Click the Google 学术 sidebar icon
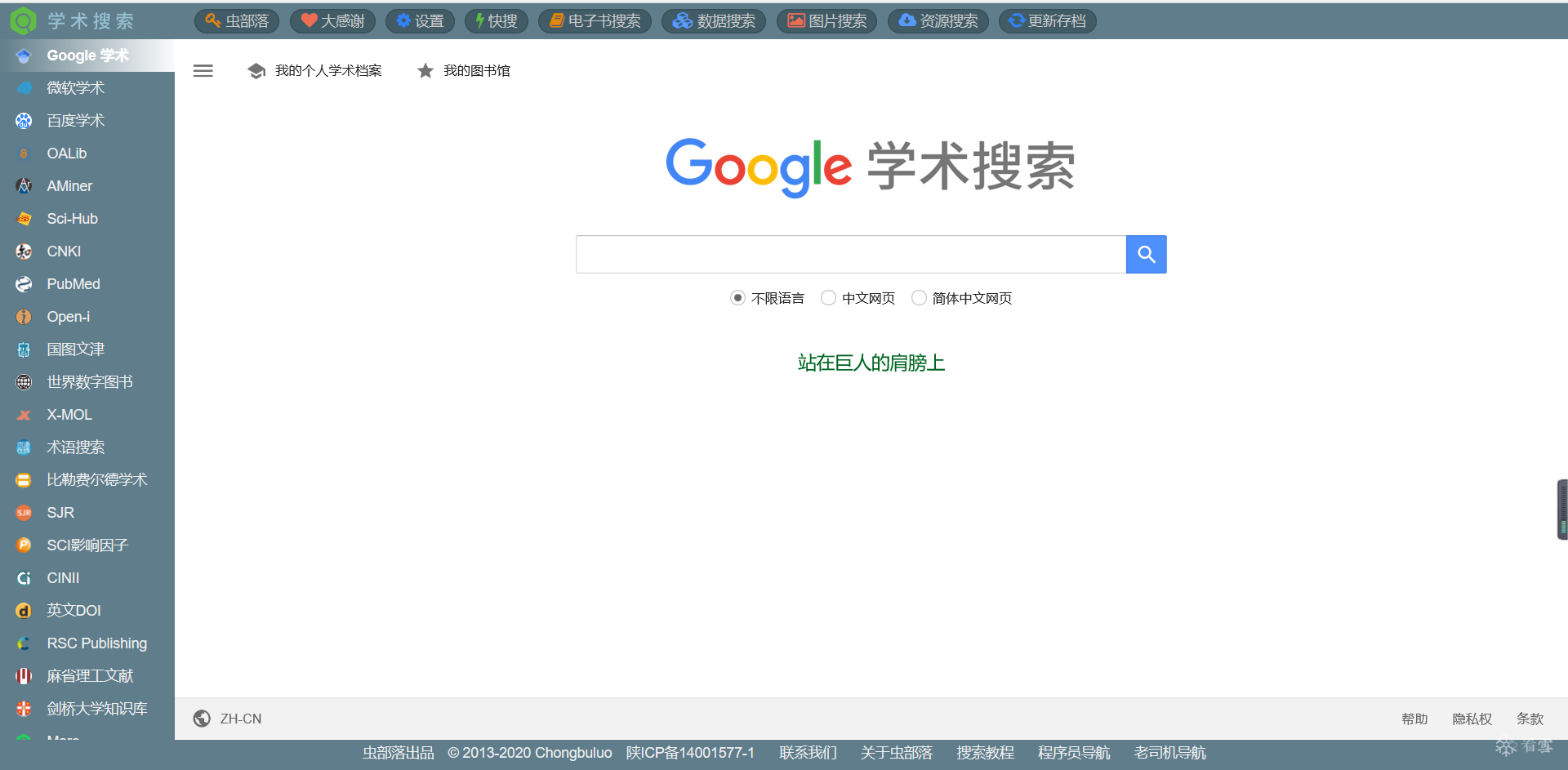The width and height of the screenshot is (1568, 770). coord(24,56)
